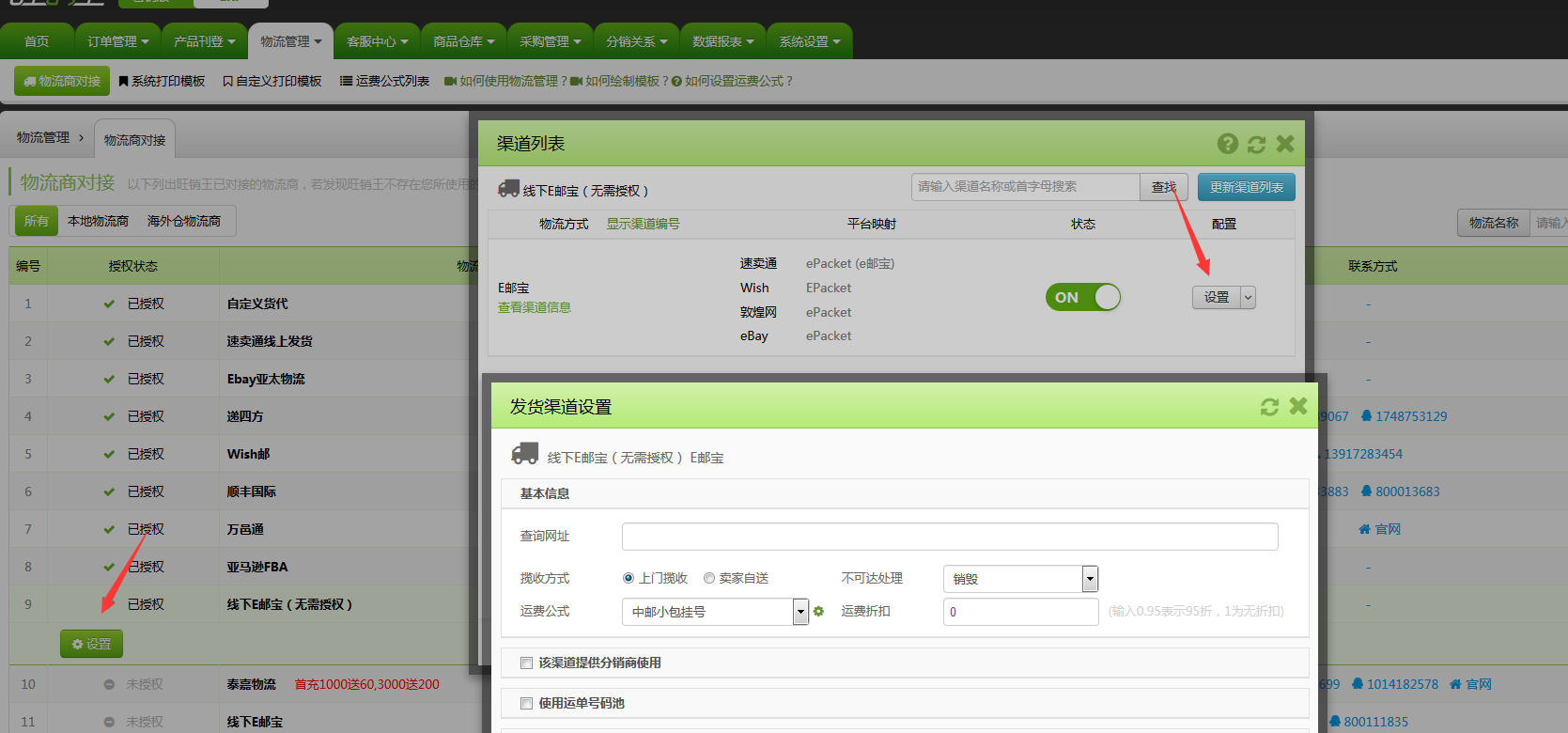Select 卖家自送 radio option
This screenshot has width=1568, height=733.
tap(709, 578)
